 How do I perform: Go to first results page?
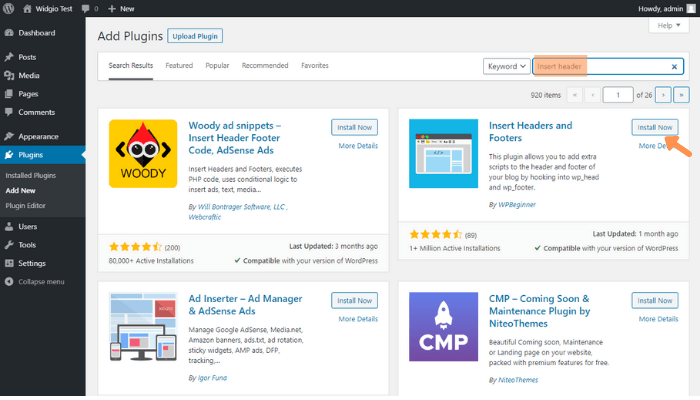[x=575, y=95]
